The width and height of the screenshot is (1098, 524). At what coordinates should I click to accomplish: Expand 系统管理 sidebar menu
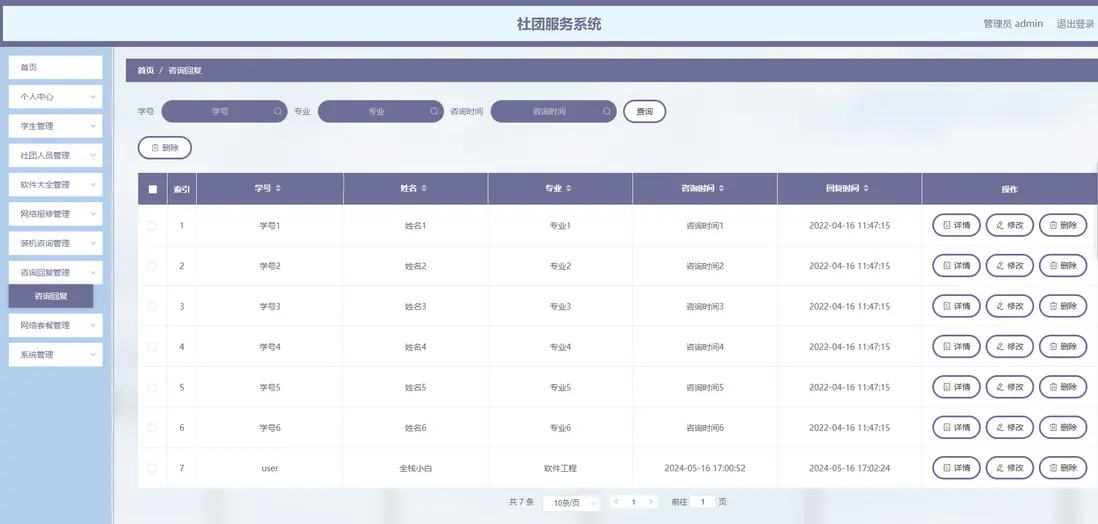[55, 354]
